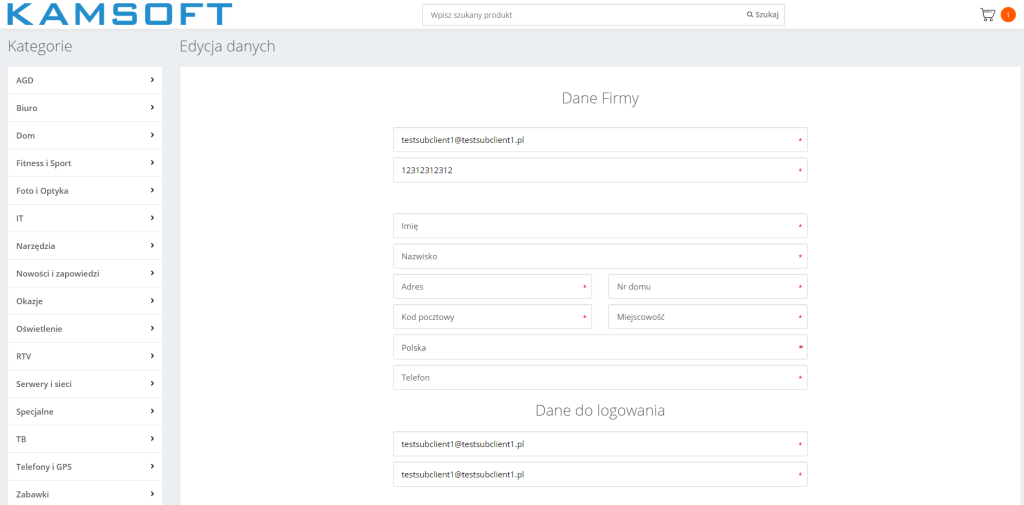Open the IT category
The width and height of the screenshot is (1024, 505).
(x=21, y=218)
